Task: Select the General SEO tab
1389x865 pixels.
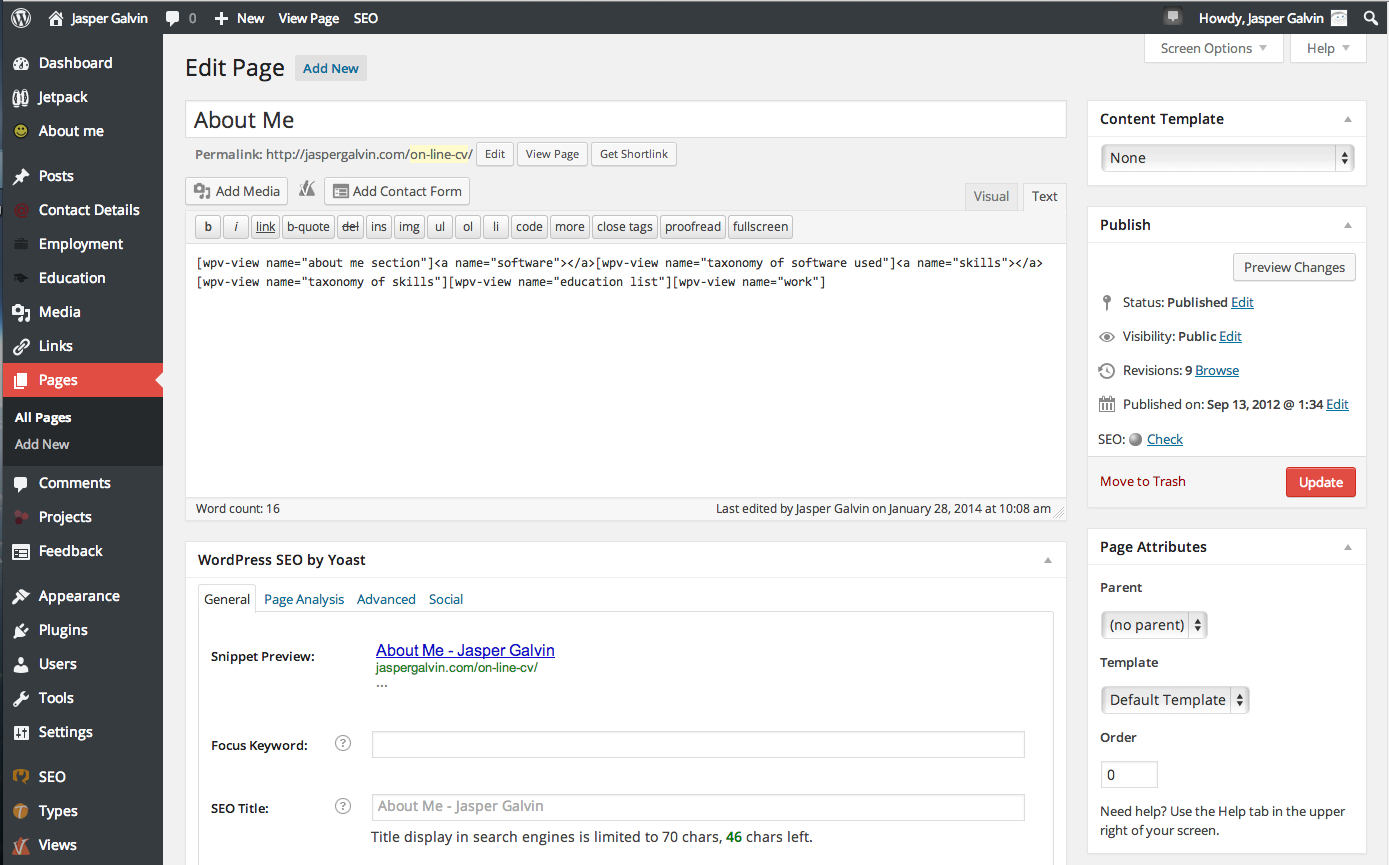Action: 227,599
